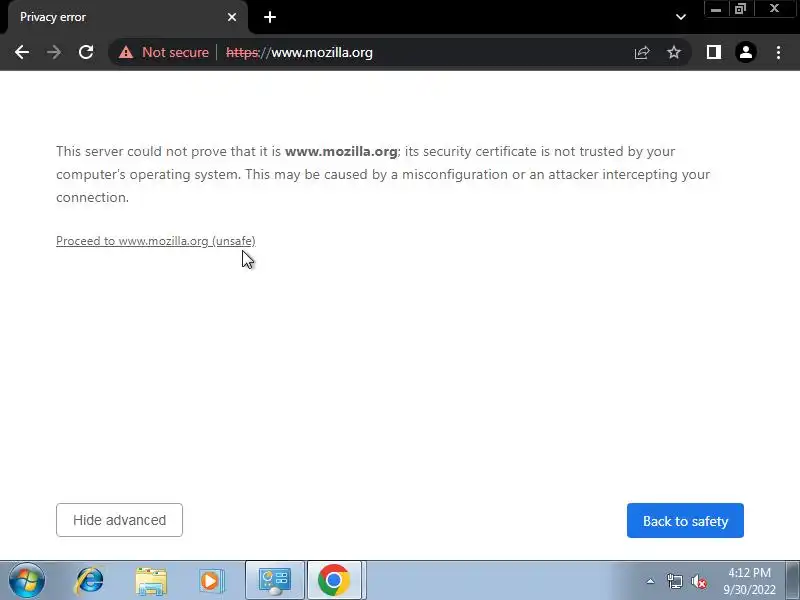Minimize the Chrome window
This screenshot has width=800, height=600.
coord(716,9)
